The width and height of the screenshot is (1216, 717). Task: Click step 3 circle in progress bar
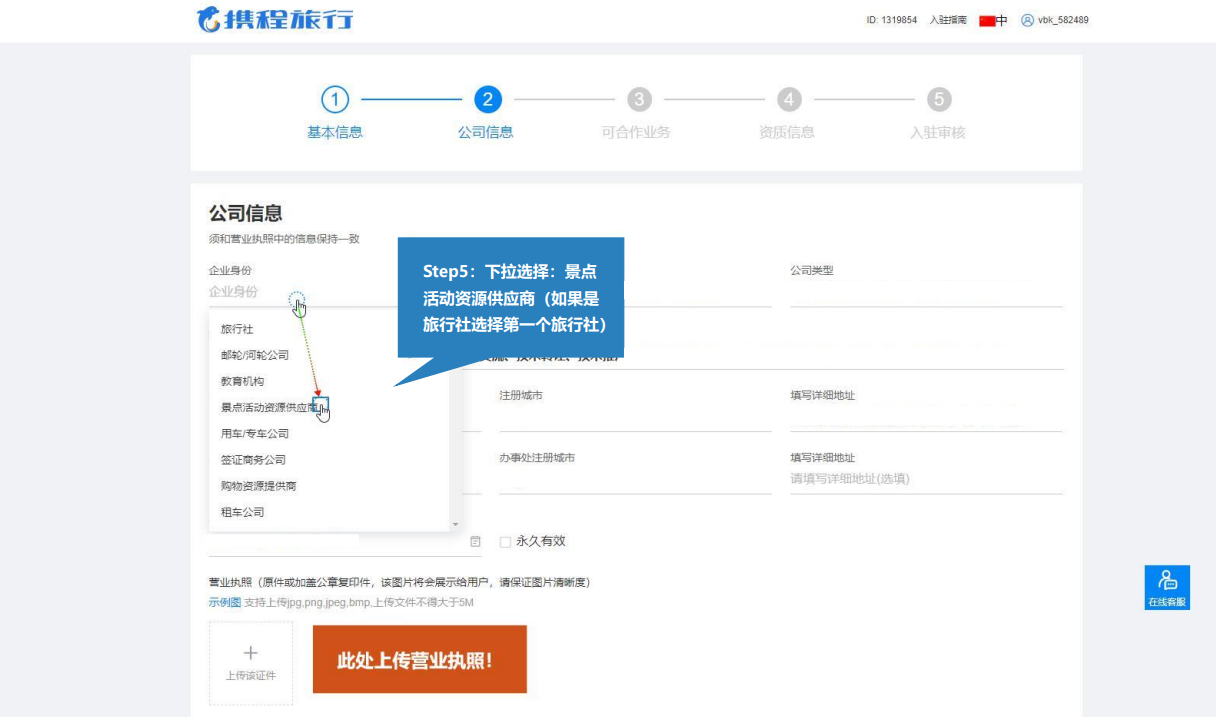pyautogui.click(x=638, y=100)
